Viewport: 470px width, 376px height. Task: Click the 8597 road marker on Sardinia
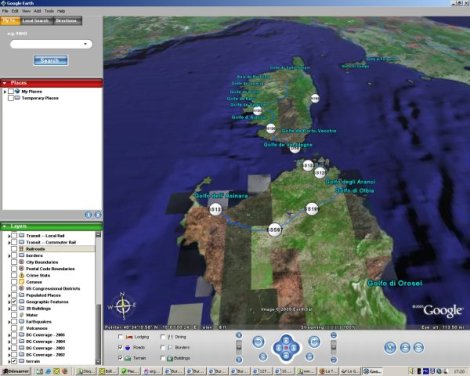point(275,230)
